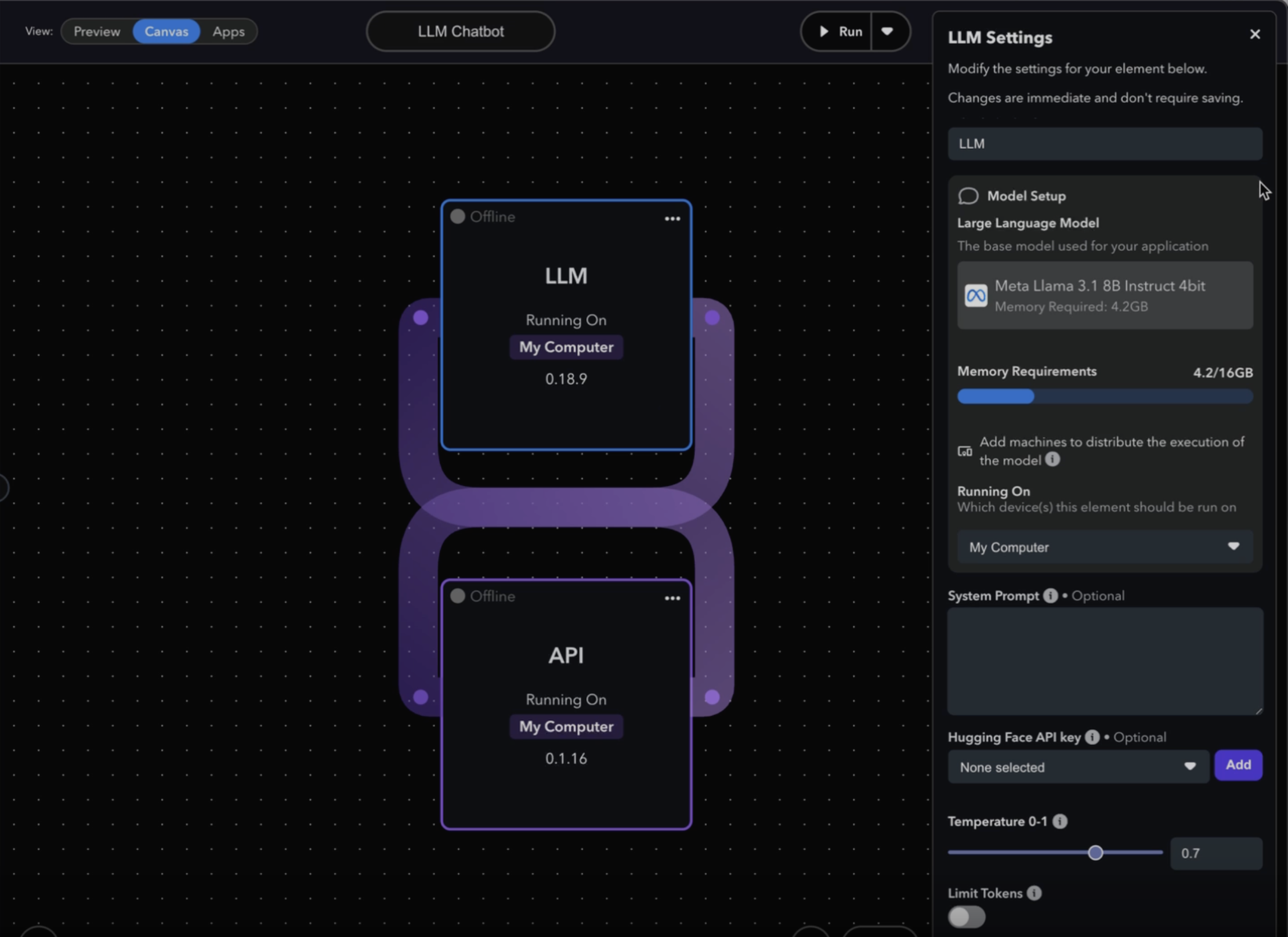
Task: Click into the System Prompt text area
Action: [x=1105, y=661]
